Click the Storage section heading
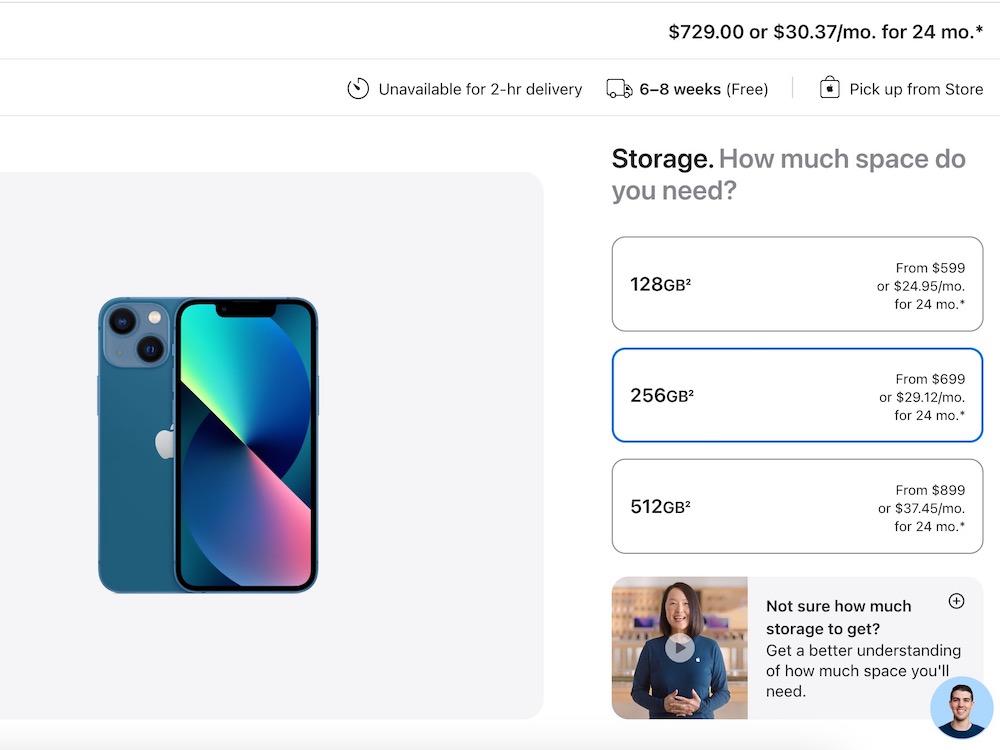This screenshot has height=750, width=1000. (662, 159)
